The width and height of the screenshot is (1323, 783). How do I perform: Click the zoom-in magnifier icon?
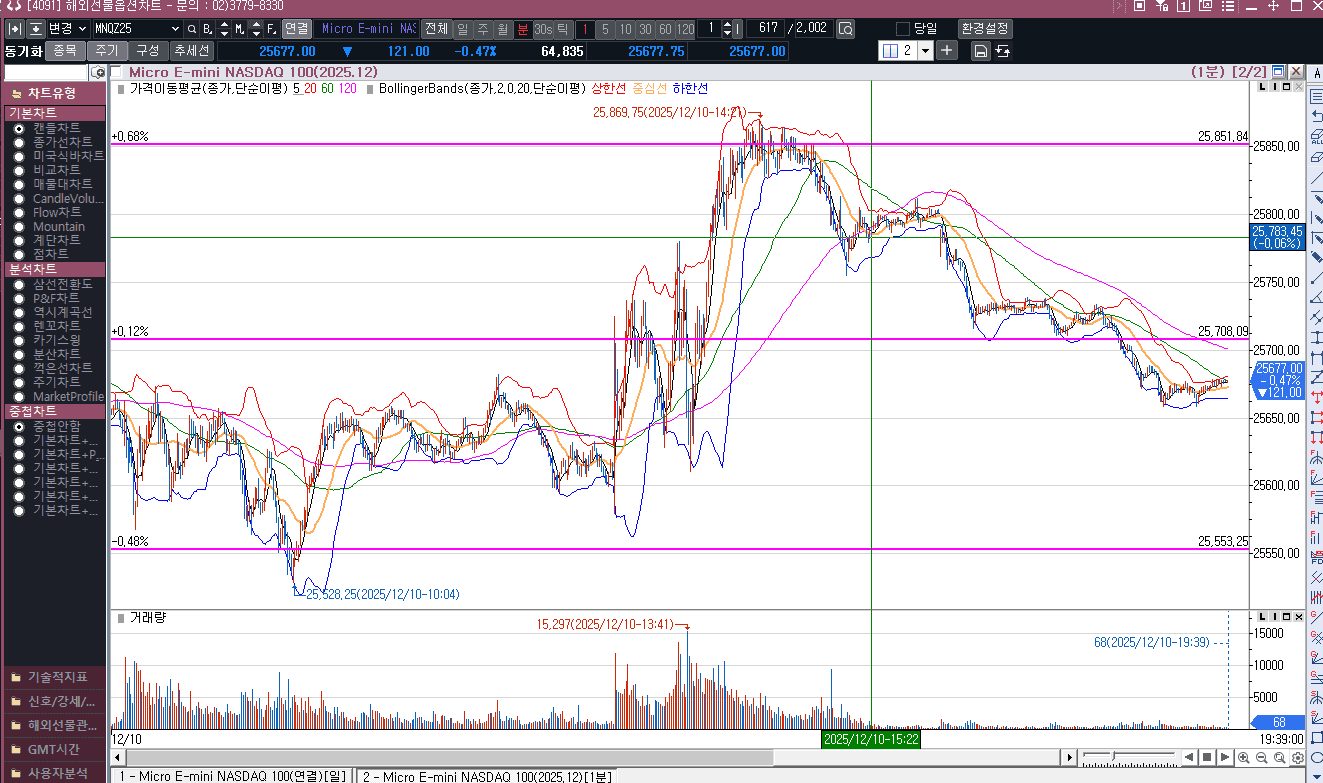[1243, 758]
